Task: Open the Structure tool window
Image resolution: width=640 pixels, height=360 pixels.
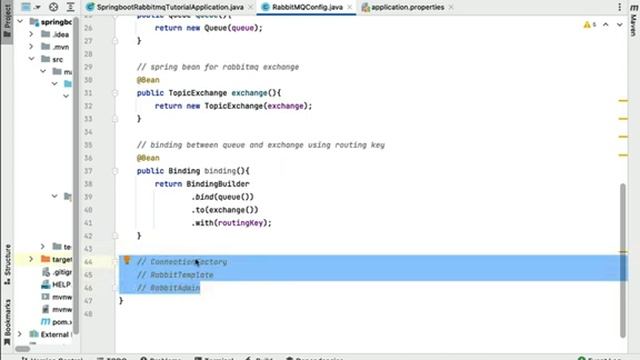Action: 7,264
